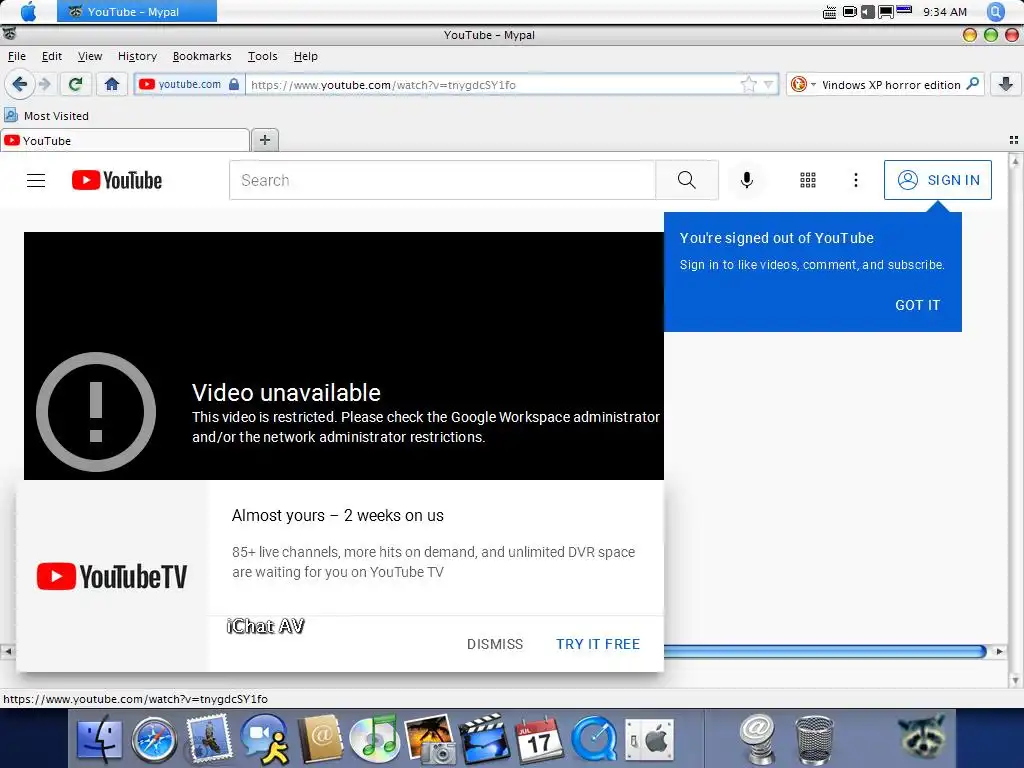Open a new tab with the plus button
This screenshot has height=768, width=1024.
tap(265, 140)
